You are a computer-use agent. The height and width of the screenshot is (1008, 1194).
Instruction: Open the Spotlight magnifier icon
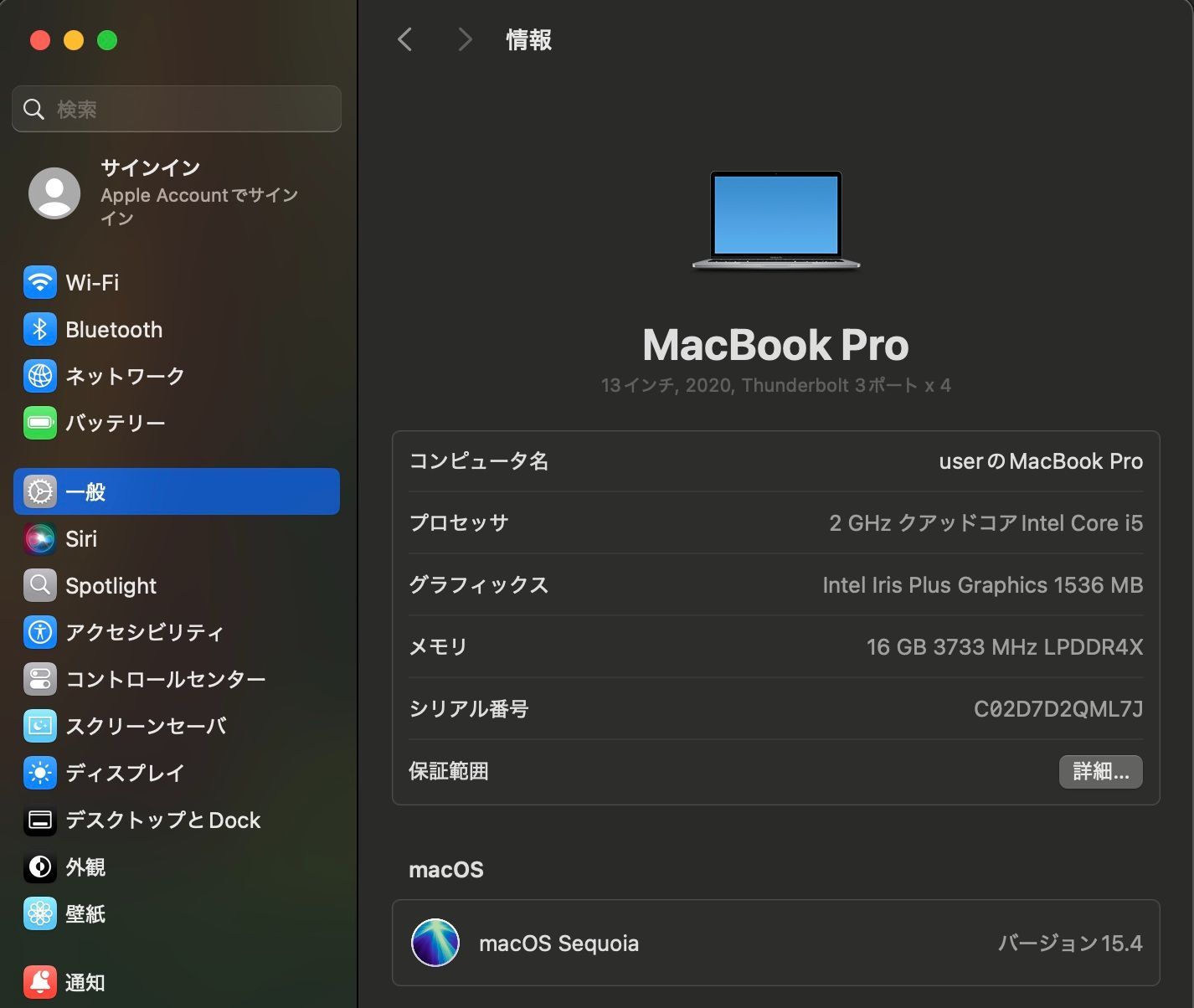point(40,585)
